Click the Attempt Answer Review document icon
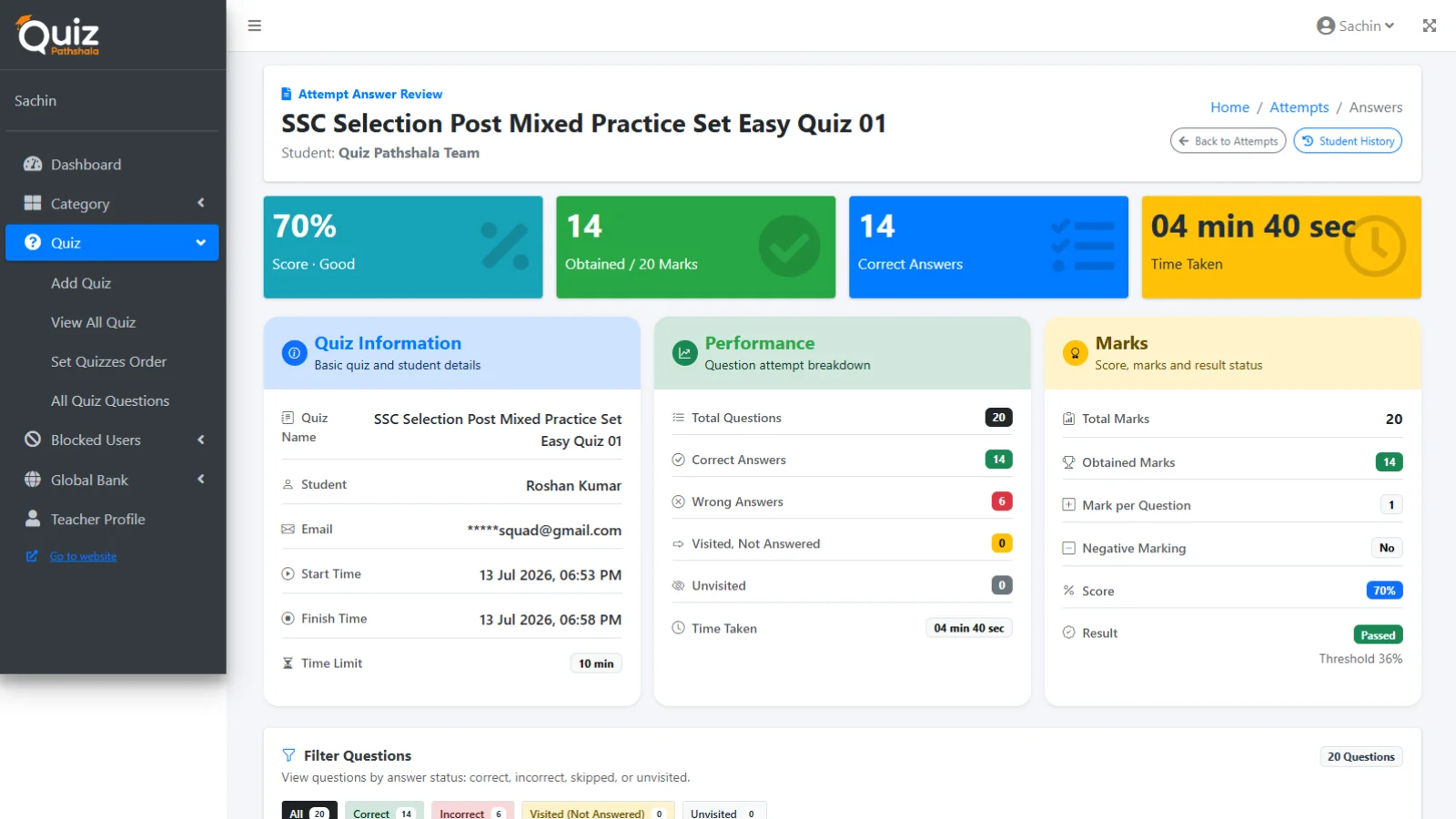 (x=287, y=94)
